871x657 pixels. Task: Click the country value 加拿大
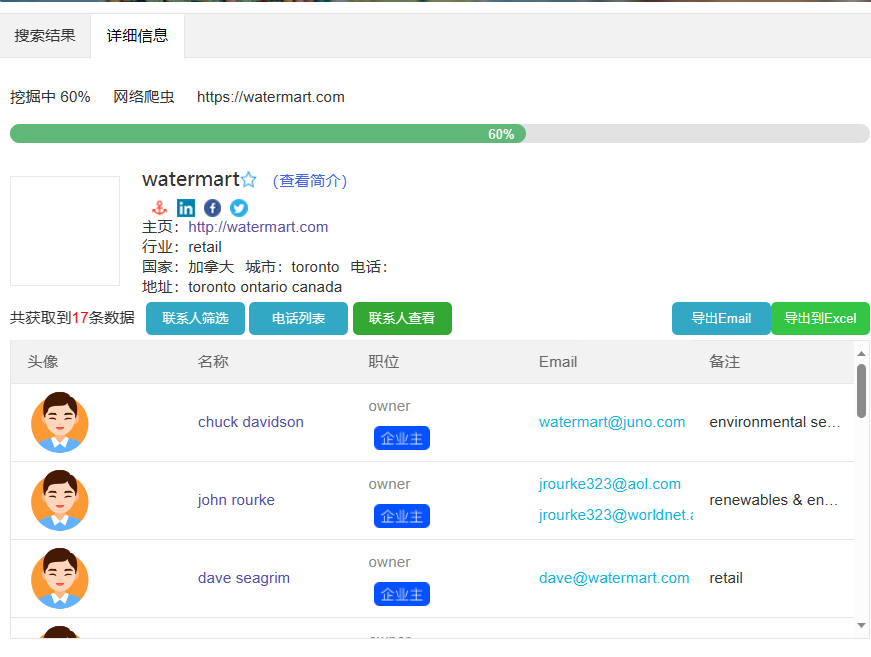211,267
